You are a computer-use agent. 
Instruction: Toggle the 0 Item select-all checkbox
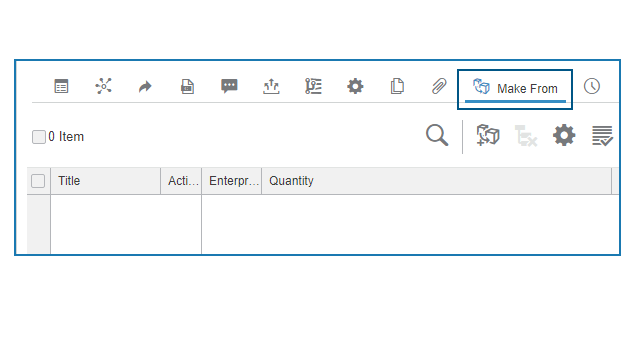coord(39,137)
